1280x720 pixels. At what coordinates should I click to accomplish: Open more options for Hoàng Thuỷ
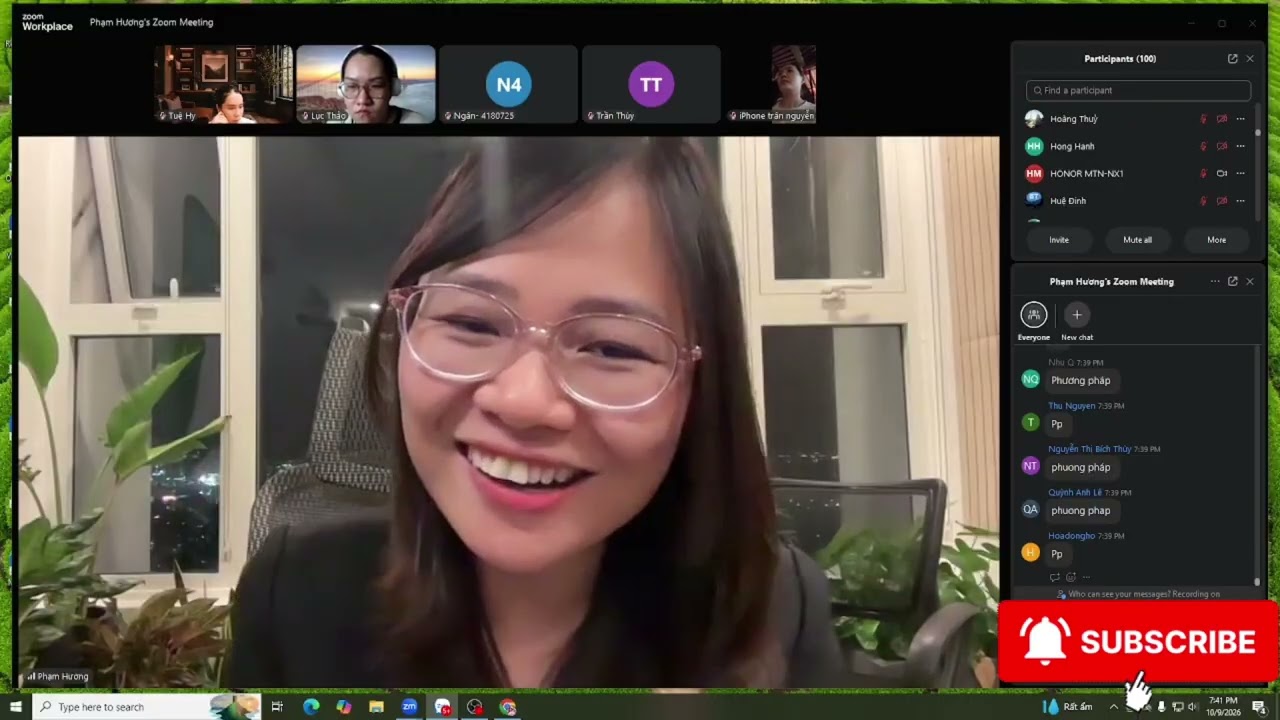point(1241,119)
